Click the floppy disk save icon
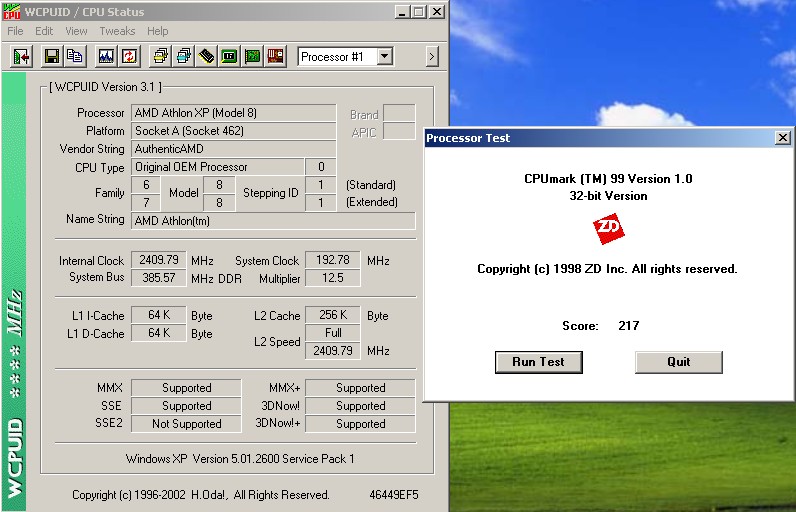The height and width of the screenshot is (512, 796). point(51,56)
